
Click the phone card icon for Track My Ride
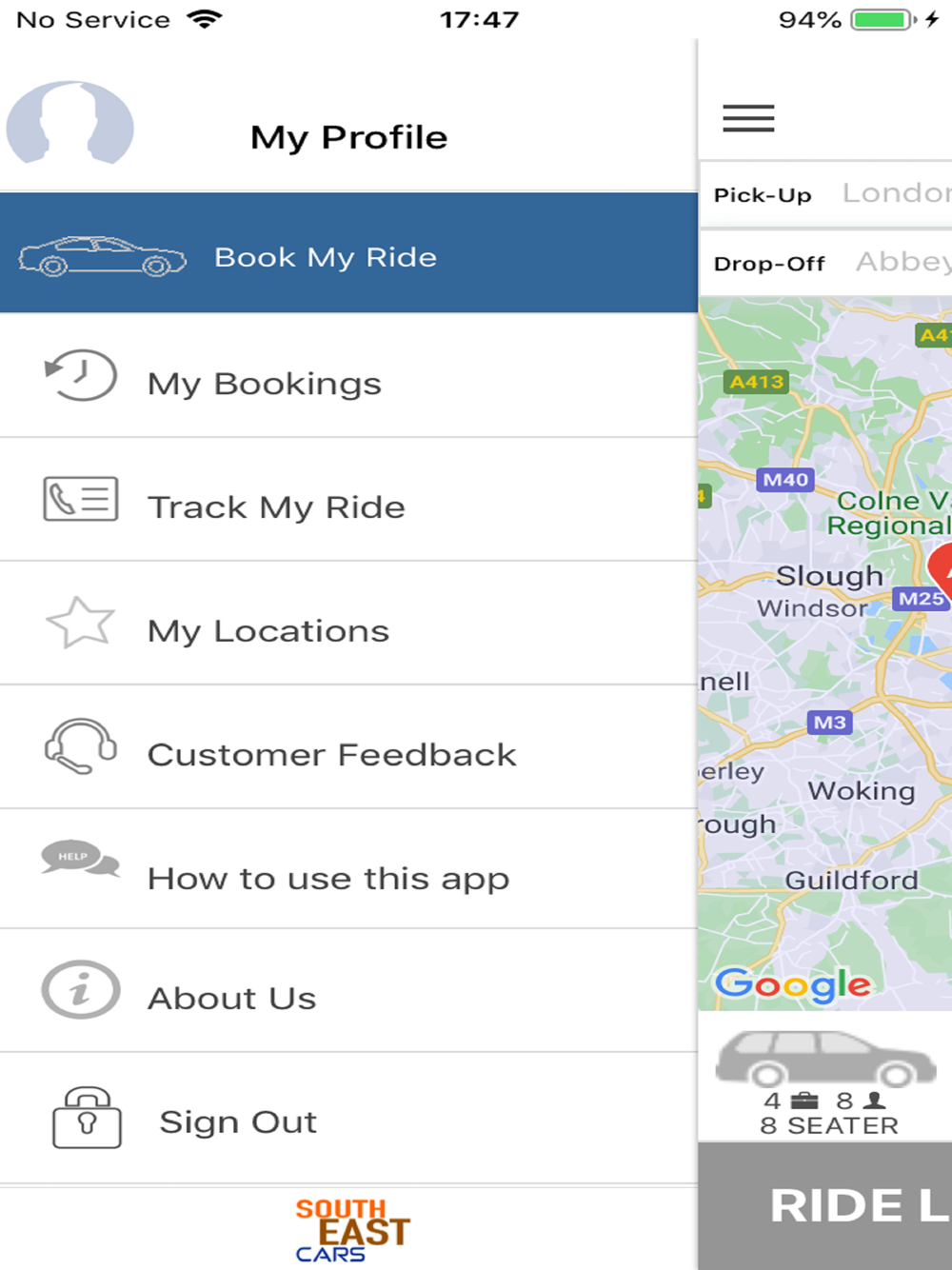81,499
